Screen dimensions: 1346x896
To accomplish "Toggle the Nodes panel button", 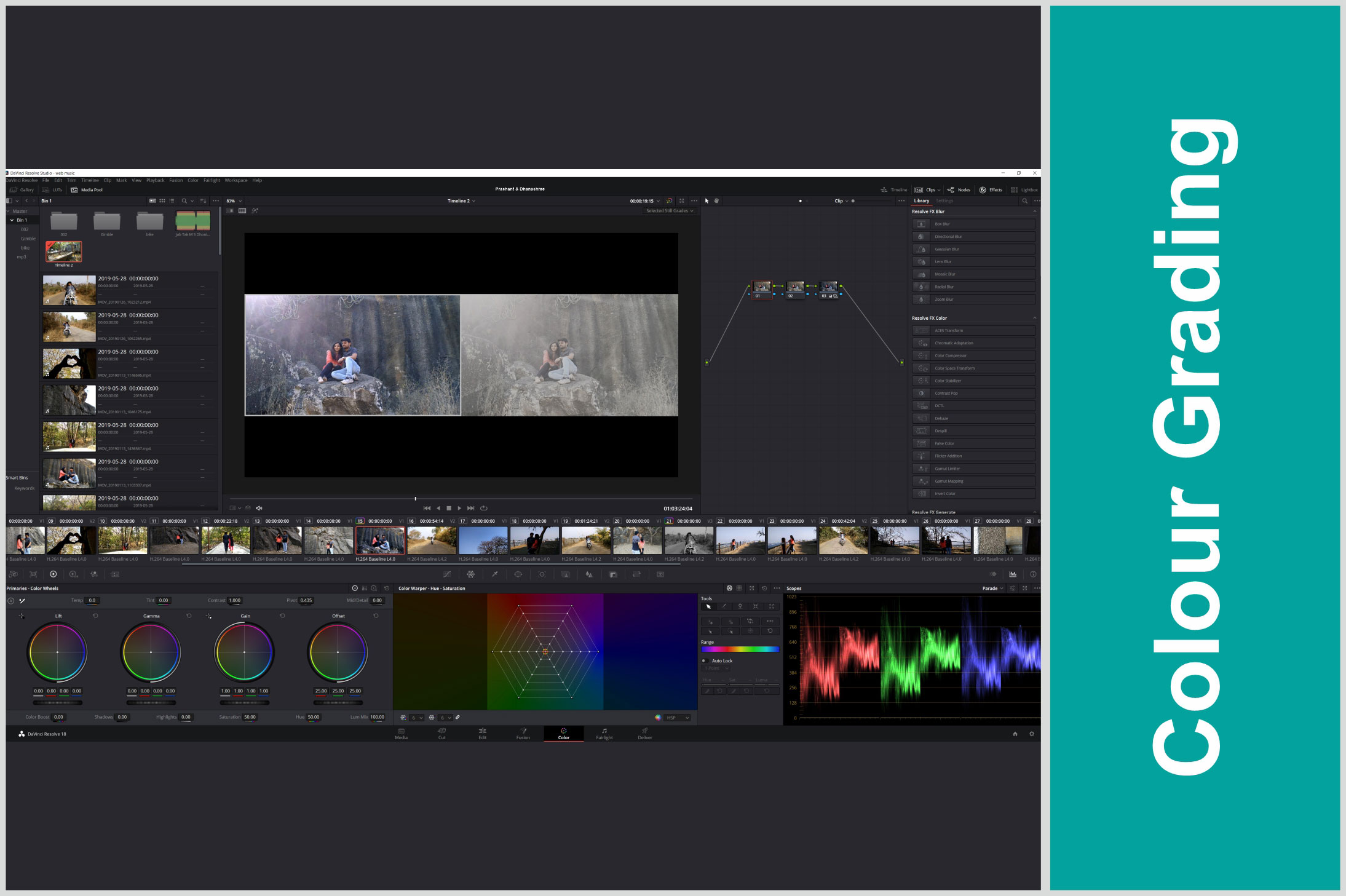I will pyautogui.click(x=959, y=190).
